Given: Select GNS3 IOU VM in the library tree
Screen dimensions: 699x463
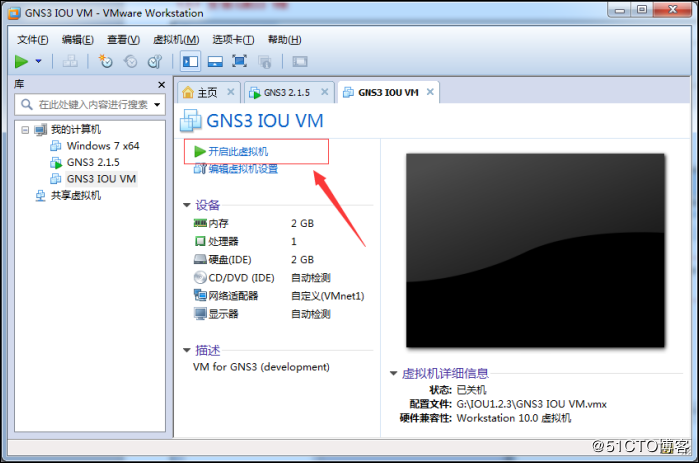Looking at the screenshot, I should pyautogui.click(x=101, y=179).
